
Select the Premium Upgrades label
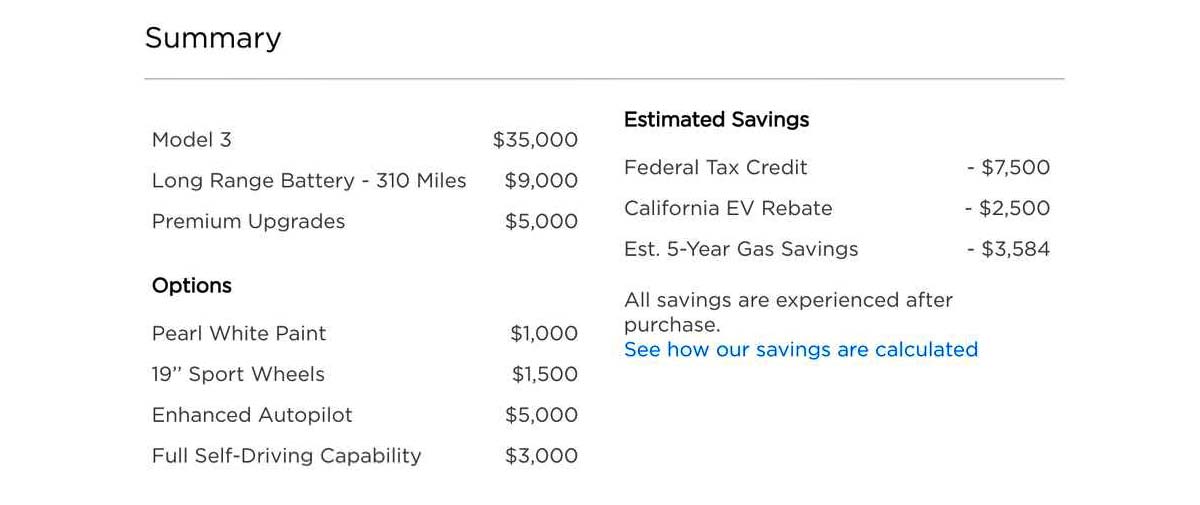coord(248,222)
